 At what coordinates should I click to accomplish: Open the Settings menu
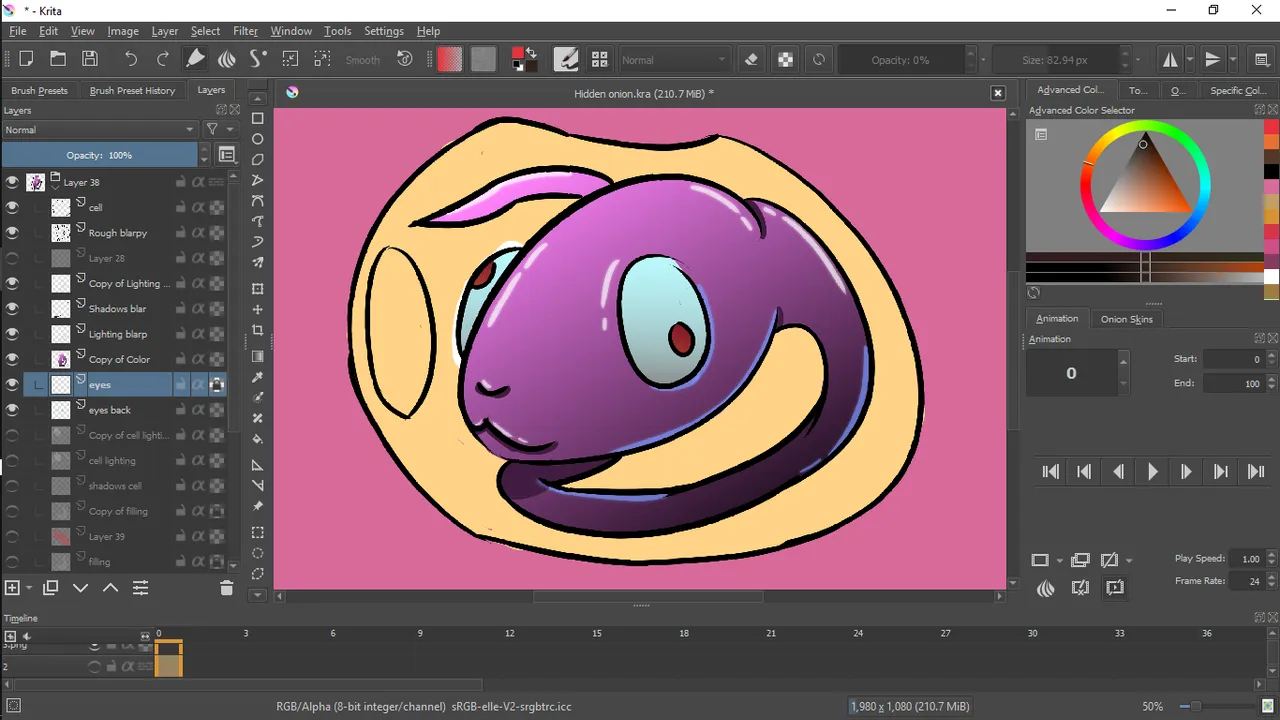(x=383, y=31)
